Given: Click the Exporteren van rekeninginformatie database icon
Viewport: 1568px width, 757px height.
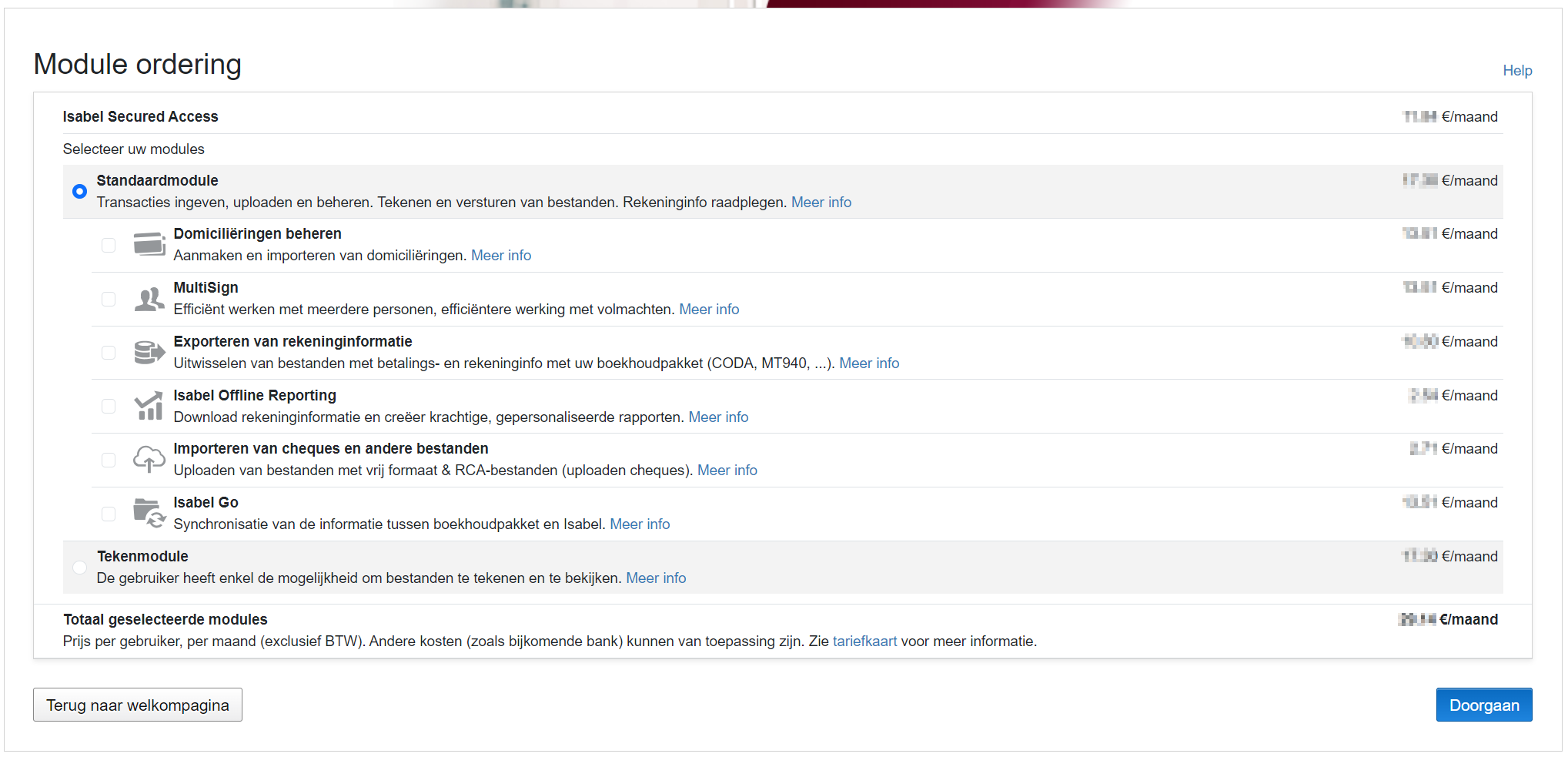Looking at the screenshot, I should [x=149, y=352].
